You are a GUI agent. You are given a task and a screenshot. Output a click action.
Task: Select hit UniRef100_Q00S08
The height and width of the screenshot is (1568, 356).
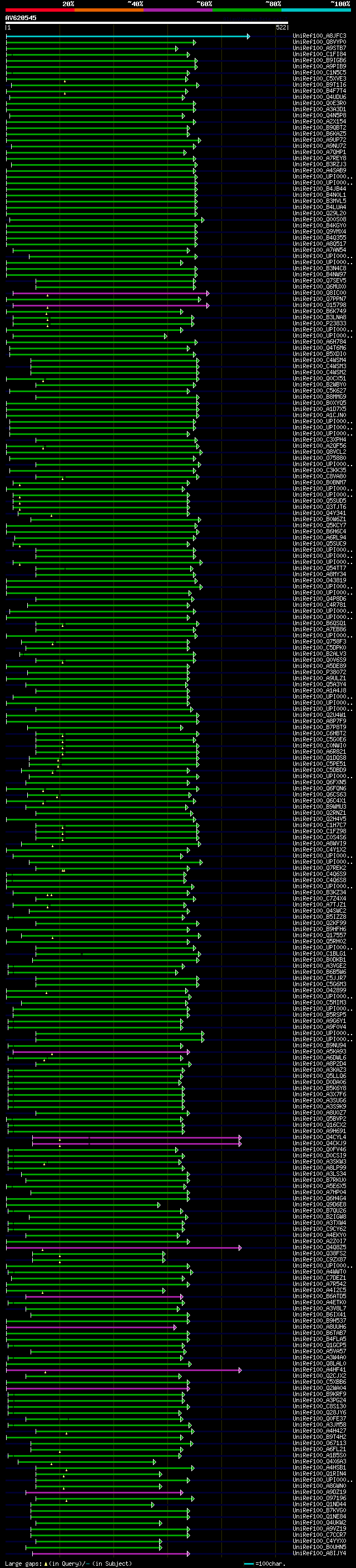coord(319,219)
